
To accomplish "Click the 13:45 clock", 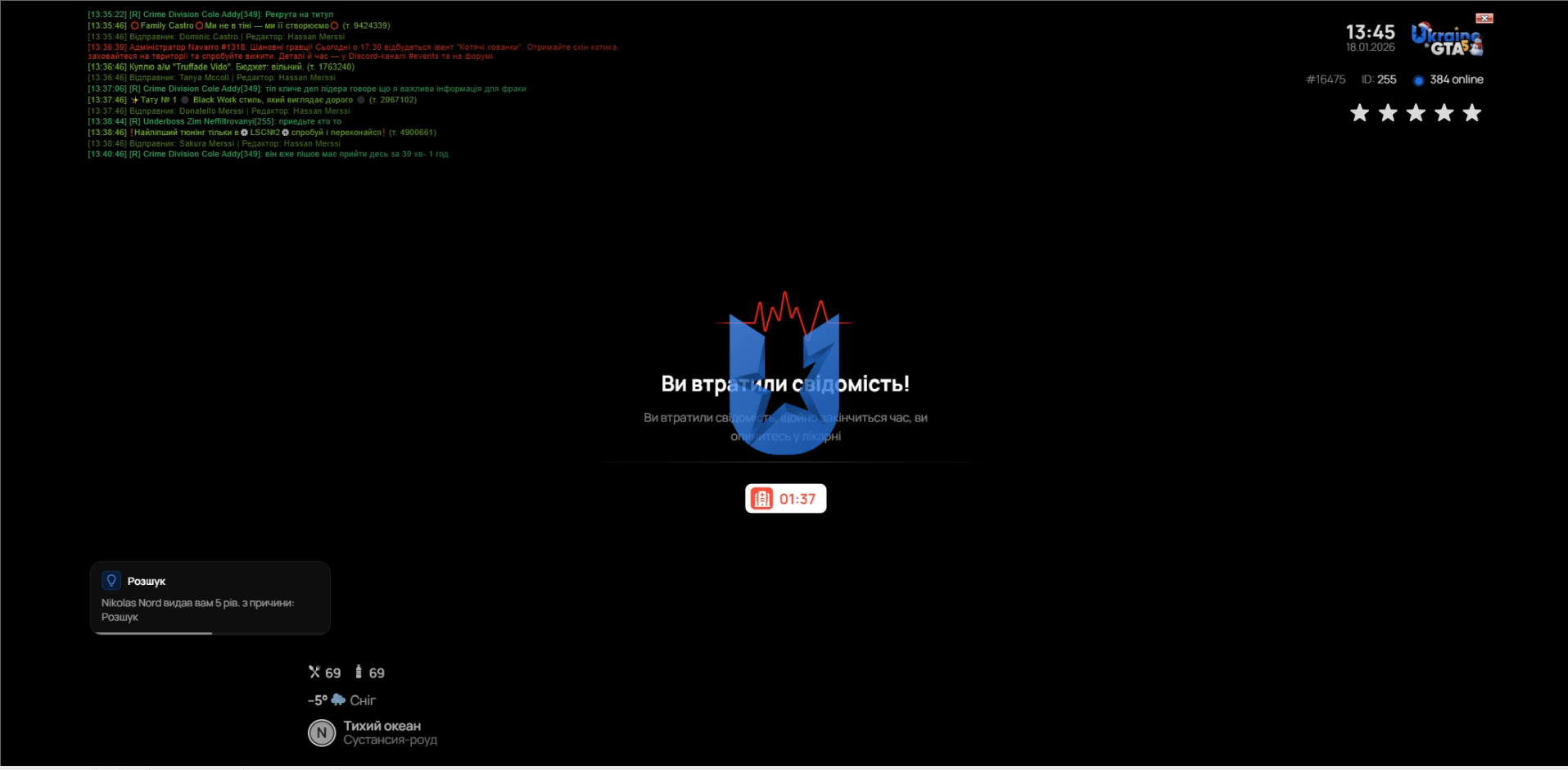I will pyautogui.click(x=1371, y=32).
